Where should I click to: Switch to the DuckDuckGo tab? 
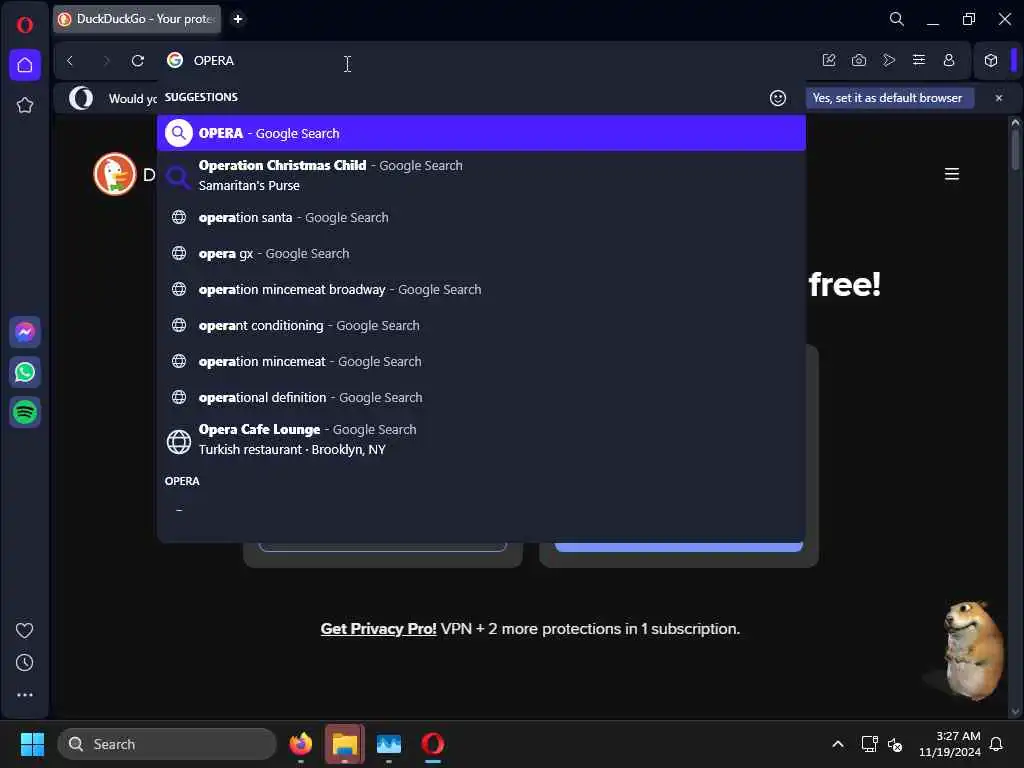(x=137, y=19)
